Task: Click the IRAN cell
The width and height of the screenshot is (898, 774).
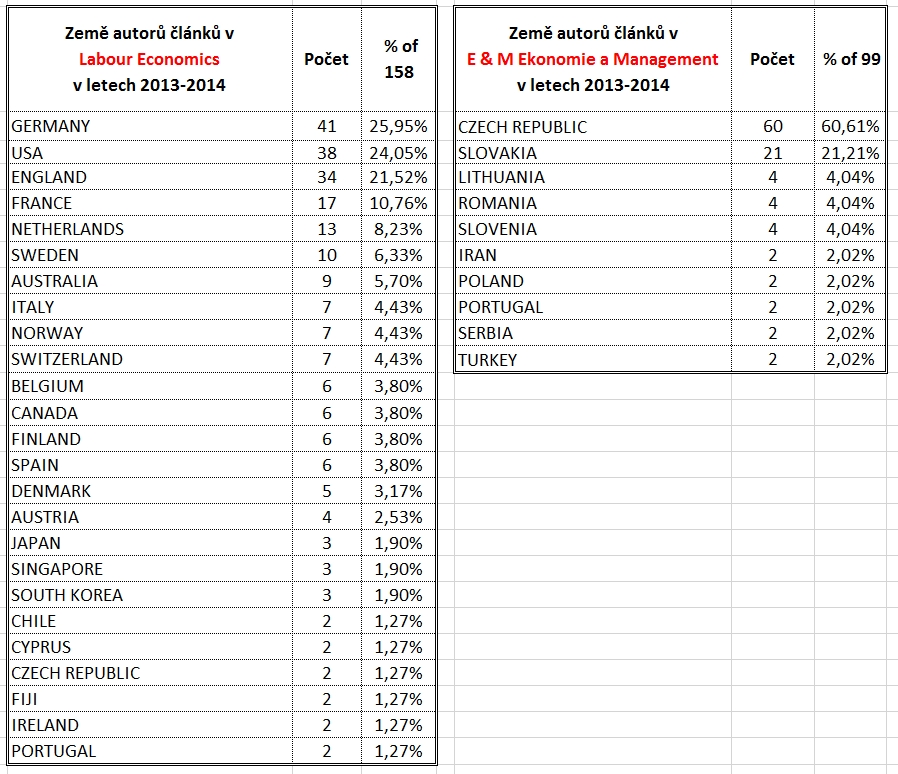Action: 478,255
